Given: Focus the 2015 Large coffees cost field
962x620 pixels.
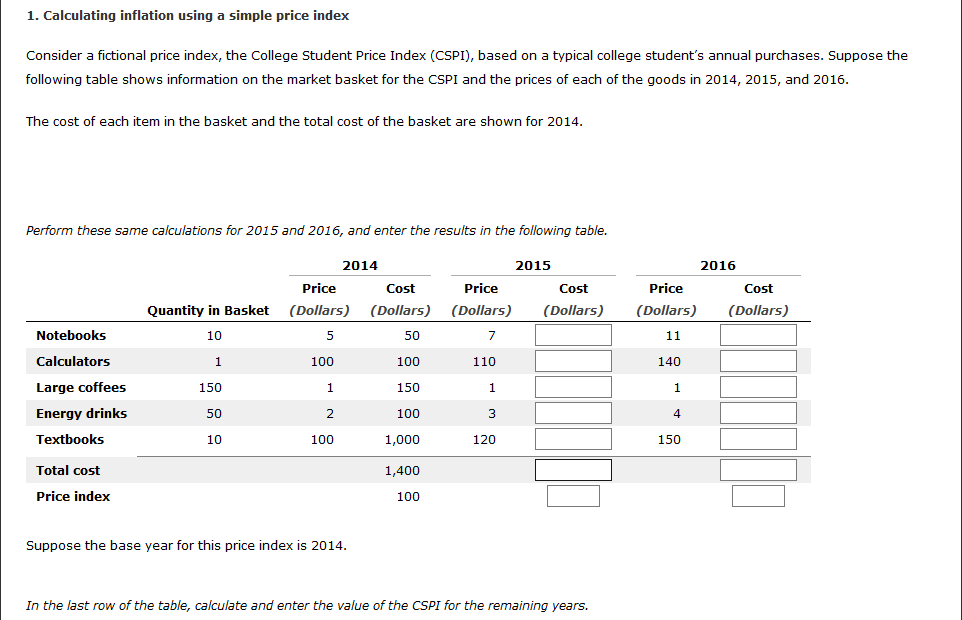Looking at the screenshot, I should tap(573, 387).
